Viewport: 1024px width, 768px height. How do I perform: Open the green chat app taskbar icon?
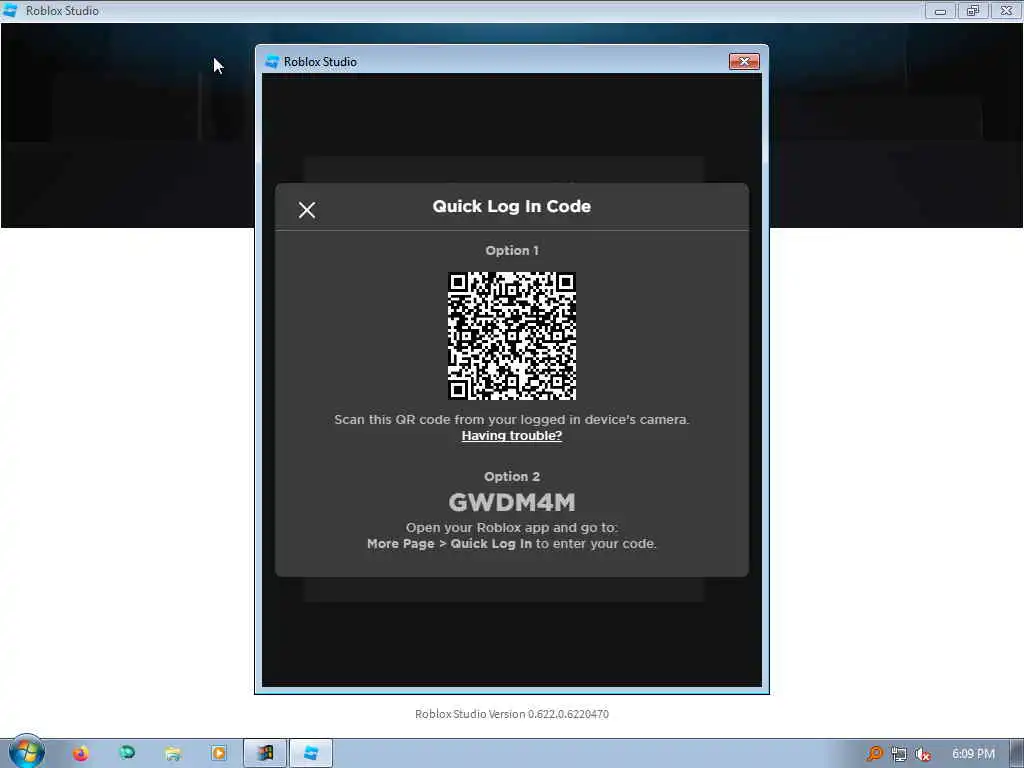pos(127,754)
